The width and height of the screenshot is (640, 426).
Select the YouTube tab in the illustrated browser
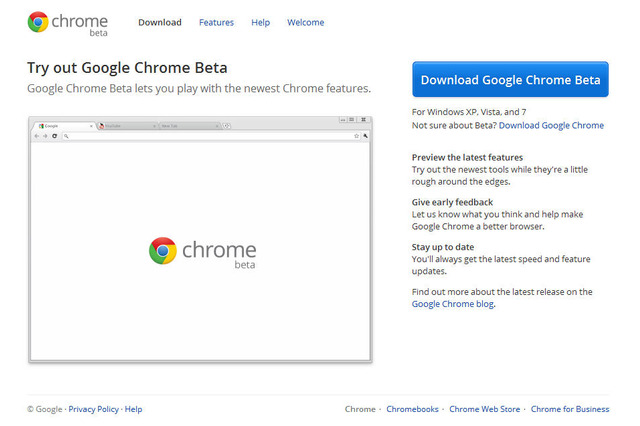[127, 126]
